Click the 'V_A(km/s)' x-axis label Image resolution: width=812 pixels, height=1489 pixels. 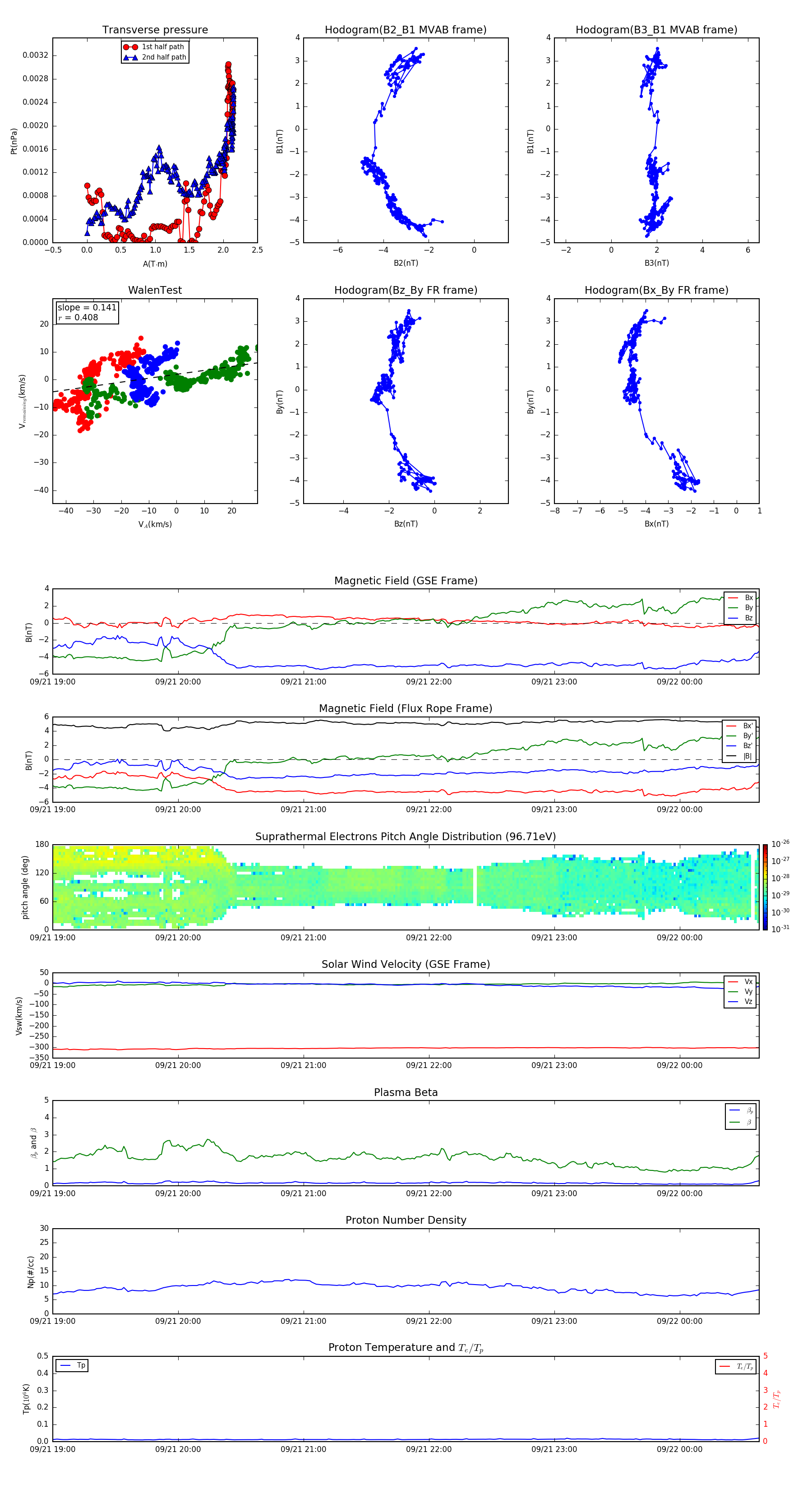tap(155, 525)
